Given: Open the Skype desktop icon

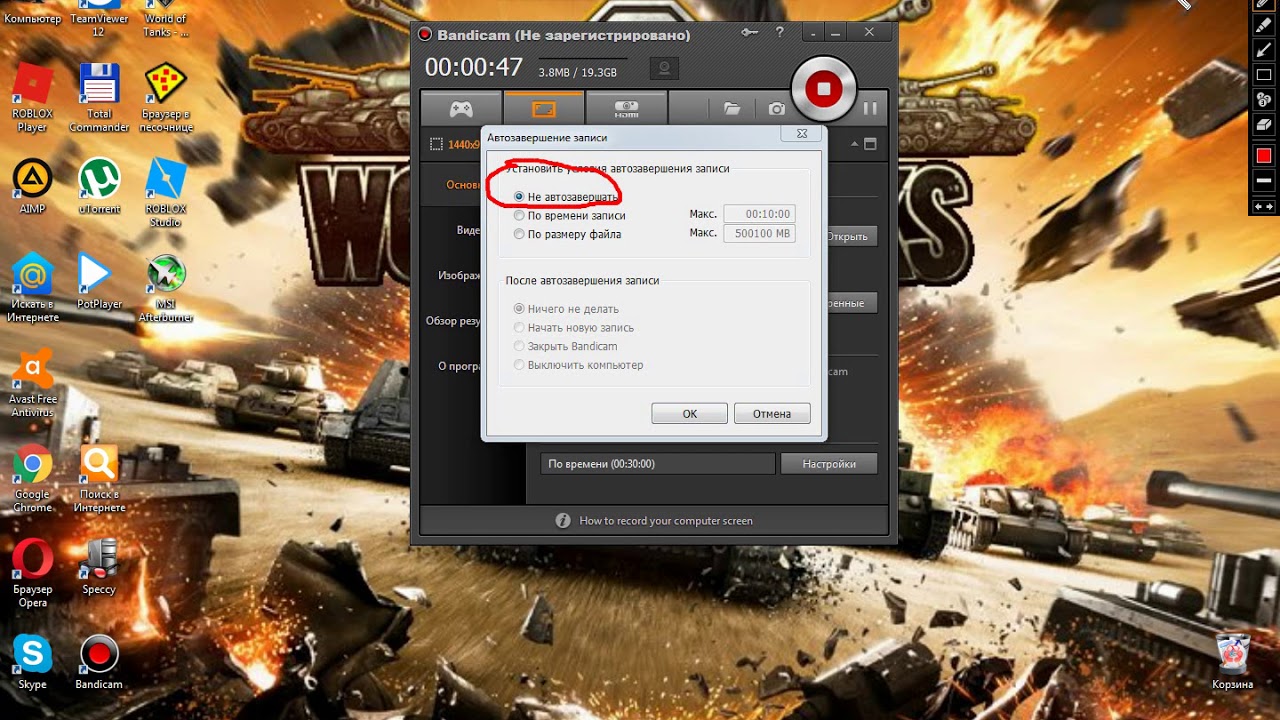Looking at the screenshot, I should click(32, 661).
